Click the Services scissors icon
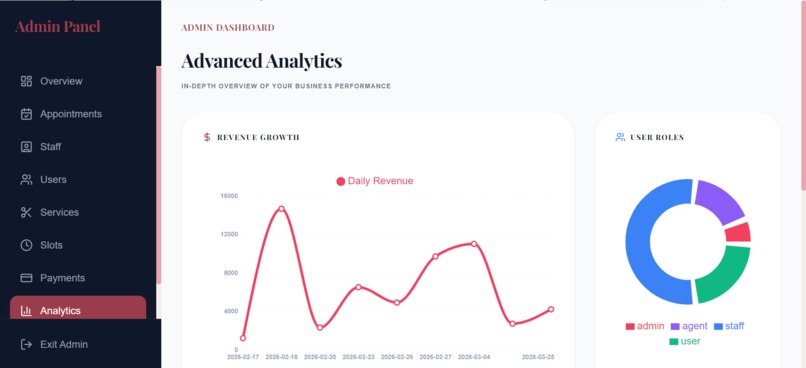Screen dimensions: 806x368 pos(26,212)
